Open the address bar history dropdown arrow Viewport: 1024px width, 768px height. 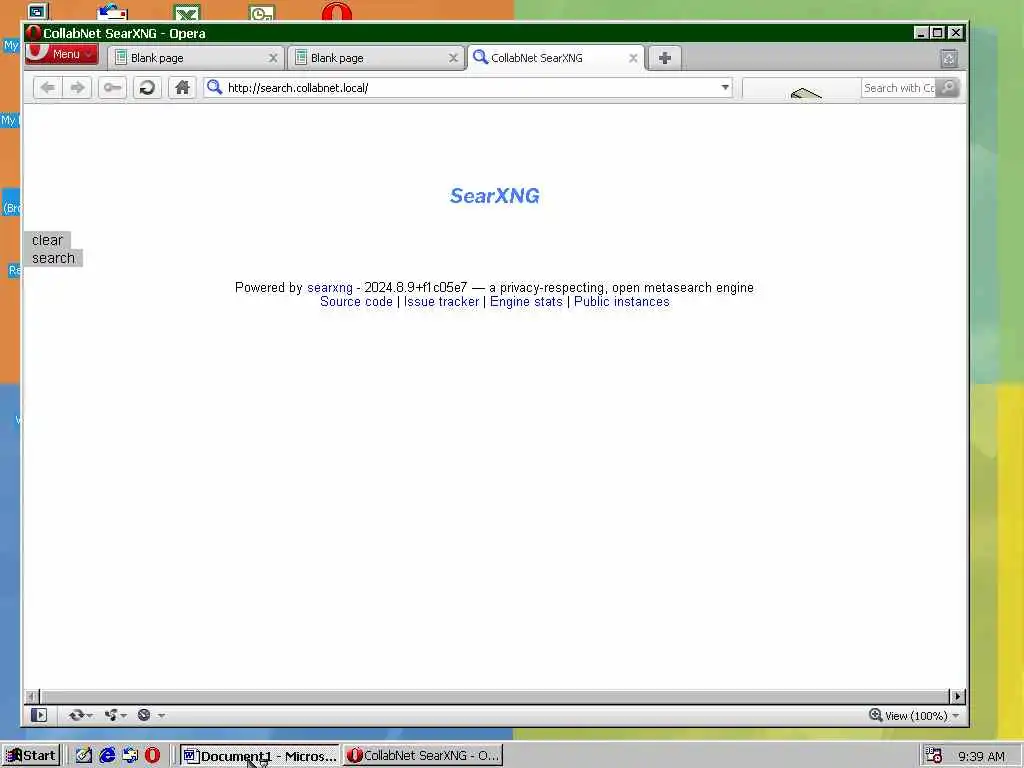click(725, 88)
